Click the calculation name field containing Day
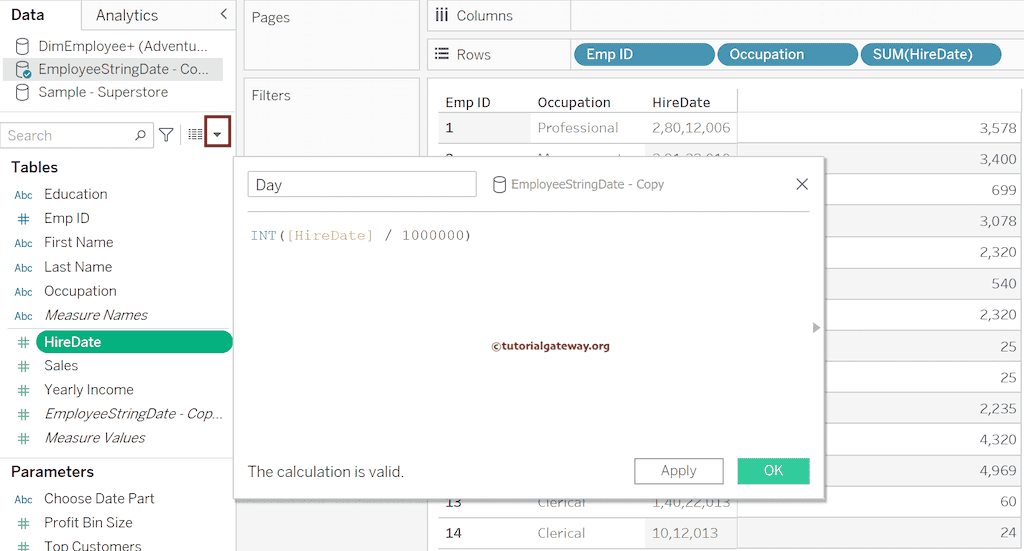This screenshot has height=551, width=1024. pos(362,184)
